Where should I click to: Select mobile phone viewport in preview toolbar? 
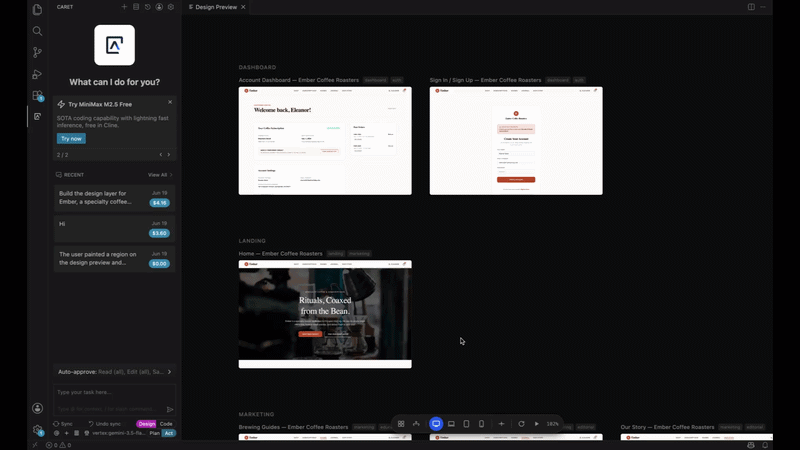pos(481,424)
